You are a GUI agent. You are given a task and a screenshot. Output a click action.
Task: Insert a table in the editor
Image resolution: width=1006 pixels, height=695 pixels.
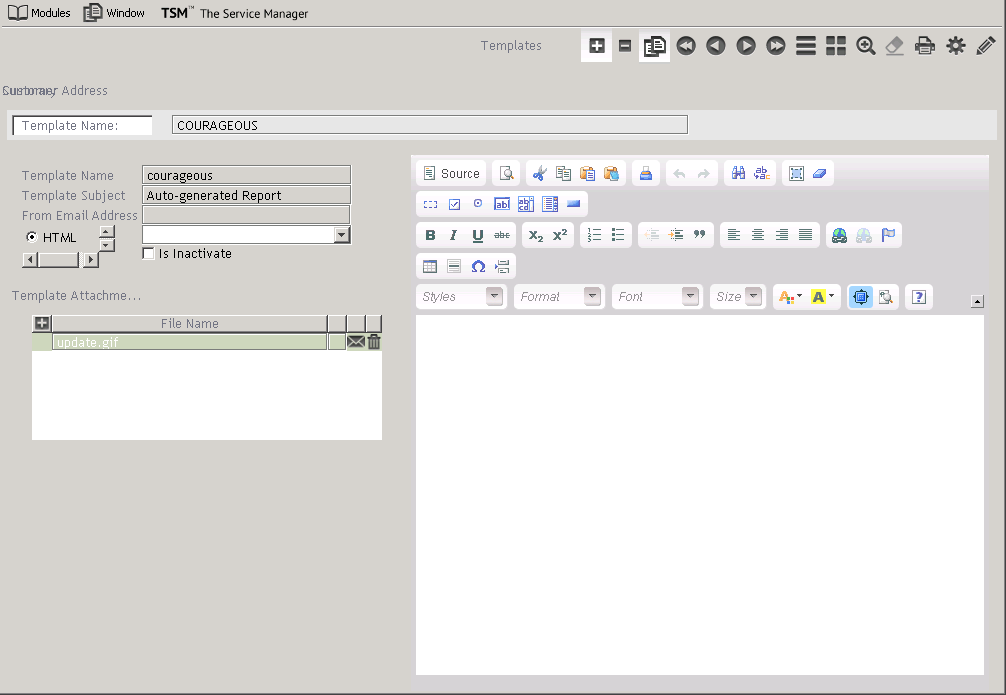click(x=430, y=266)
